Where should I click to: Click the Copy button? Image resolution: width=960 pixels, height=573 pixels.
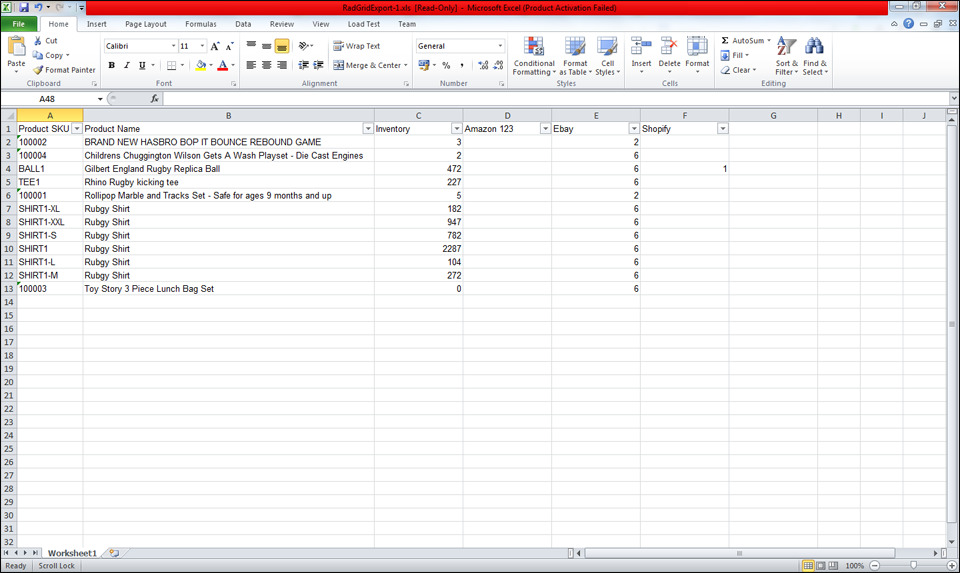[x=50, y=55]
